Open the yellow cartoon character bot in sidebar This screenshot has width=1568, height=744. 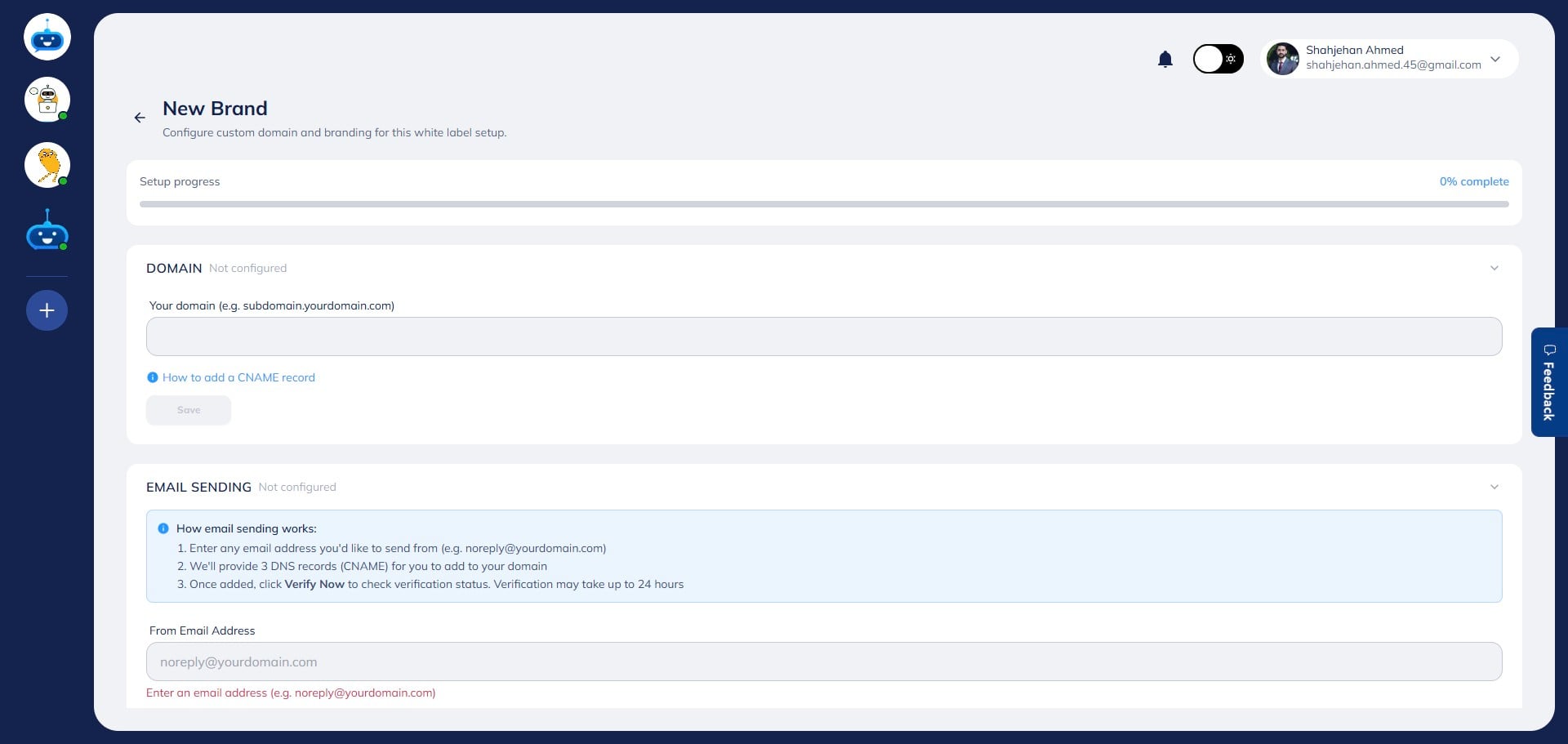(47, 165)
